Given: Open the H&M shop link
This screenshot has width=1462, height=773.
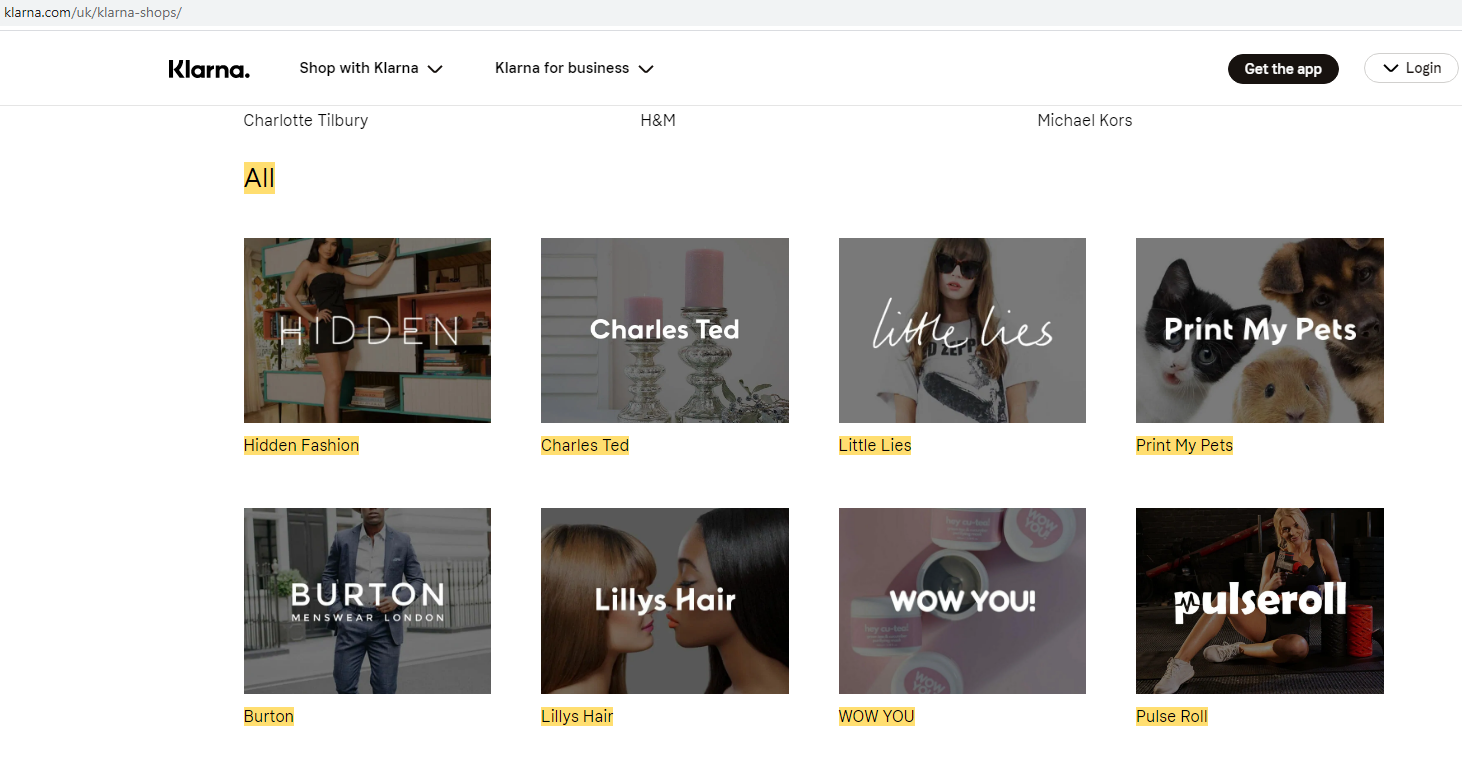Looking at the screenshot, I should (x=658, y=120).
